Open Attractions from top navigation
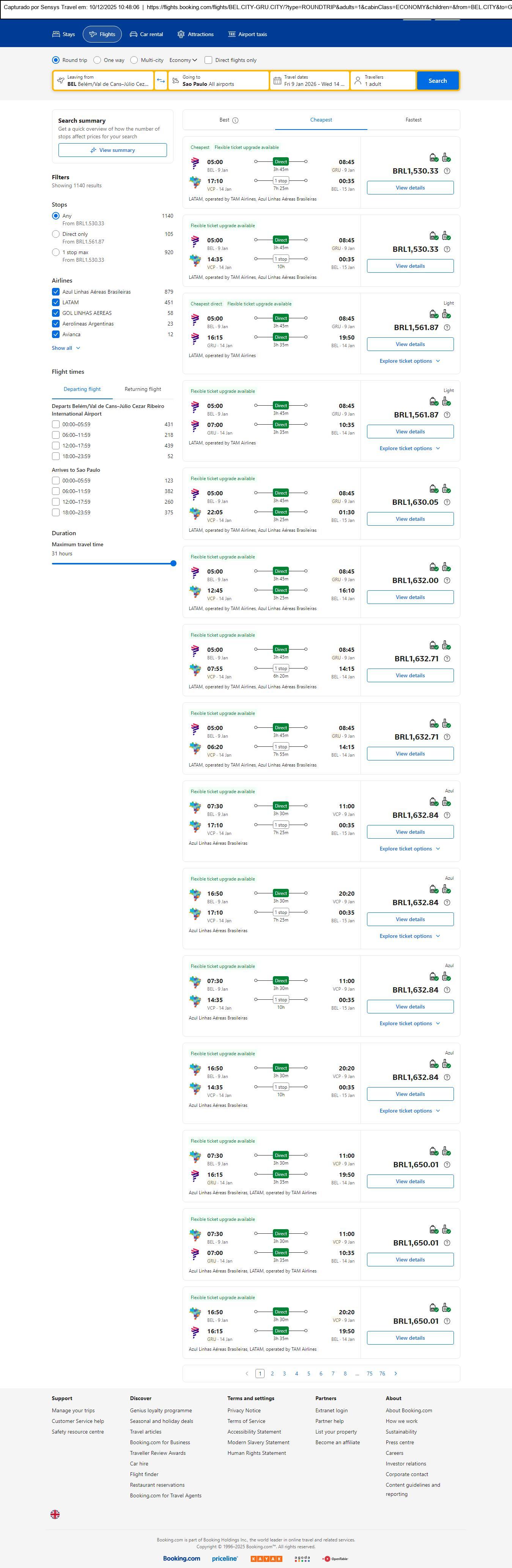The height and width of the screenshot is (1568, 512). click(x=195, y=35)
